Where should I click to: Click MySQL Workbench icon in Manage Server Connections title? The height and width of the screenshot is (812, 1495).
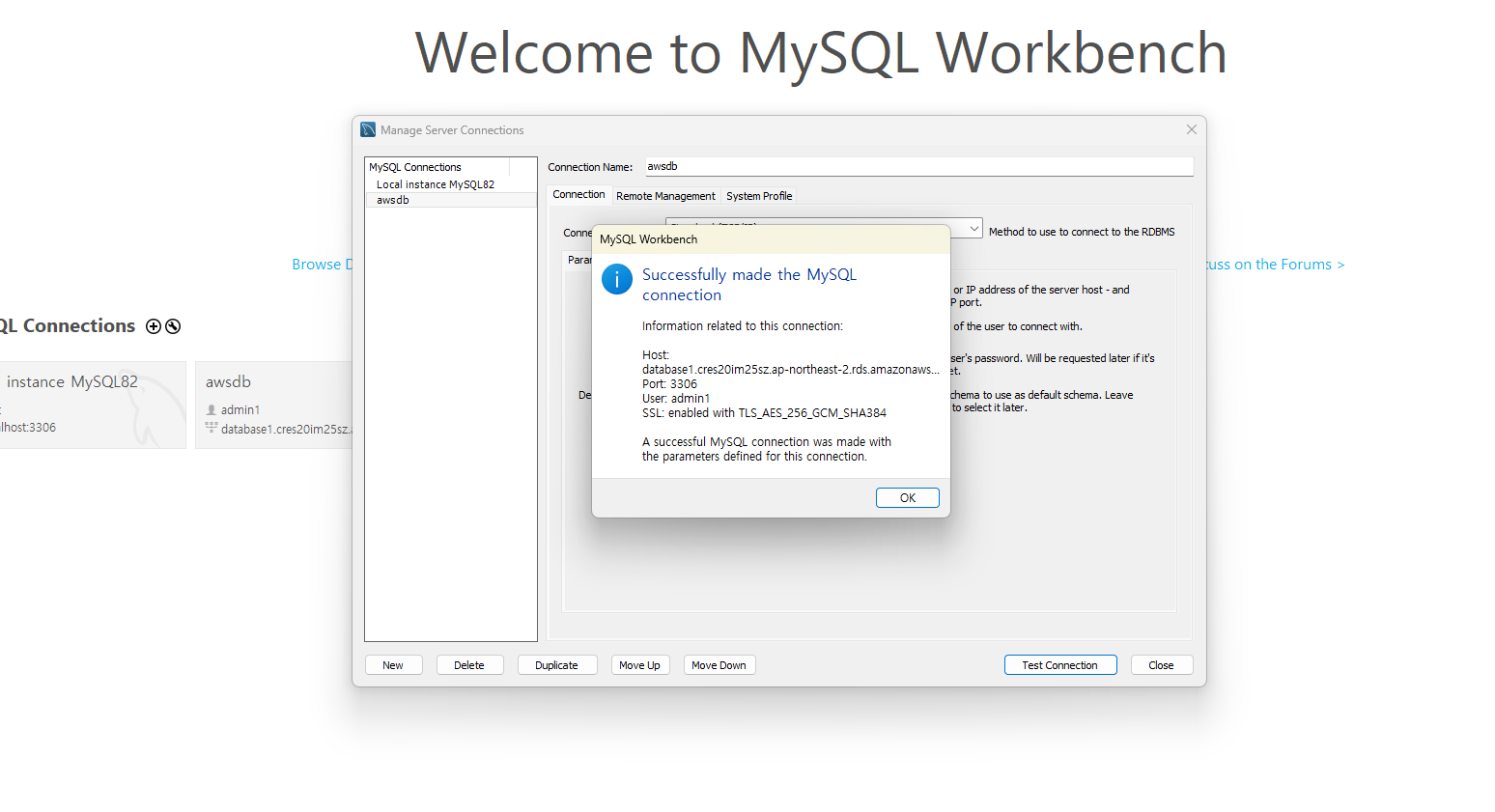coord(368,129)
